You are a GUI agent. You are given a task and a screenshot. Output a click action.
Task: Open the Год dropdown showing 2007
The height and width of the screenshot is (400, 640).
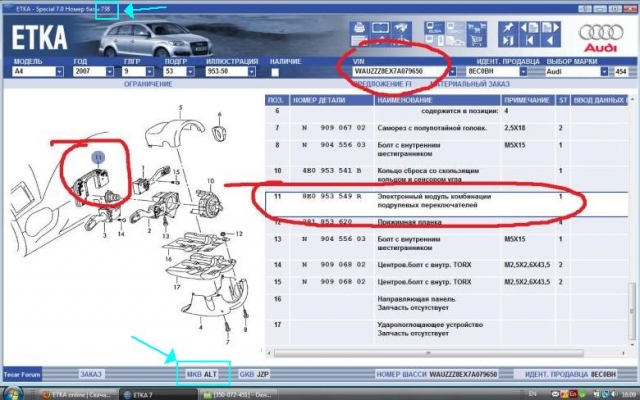tap(109, 71)
